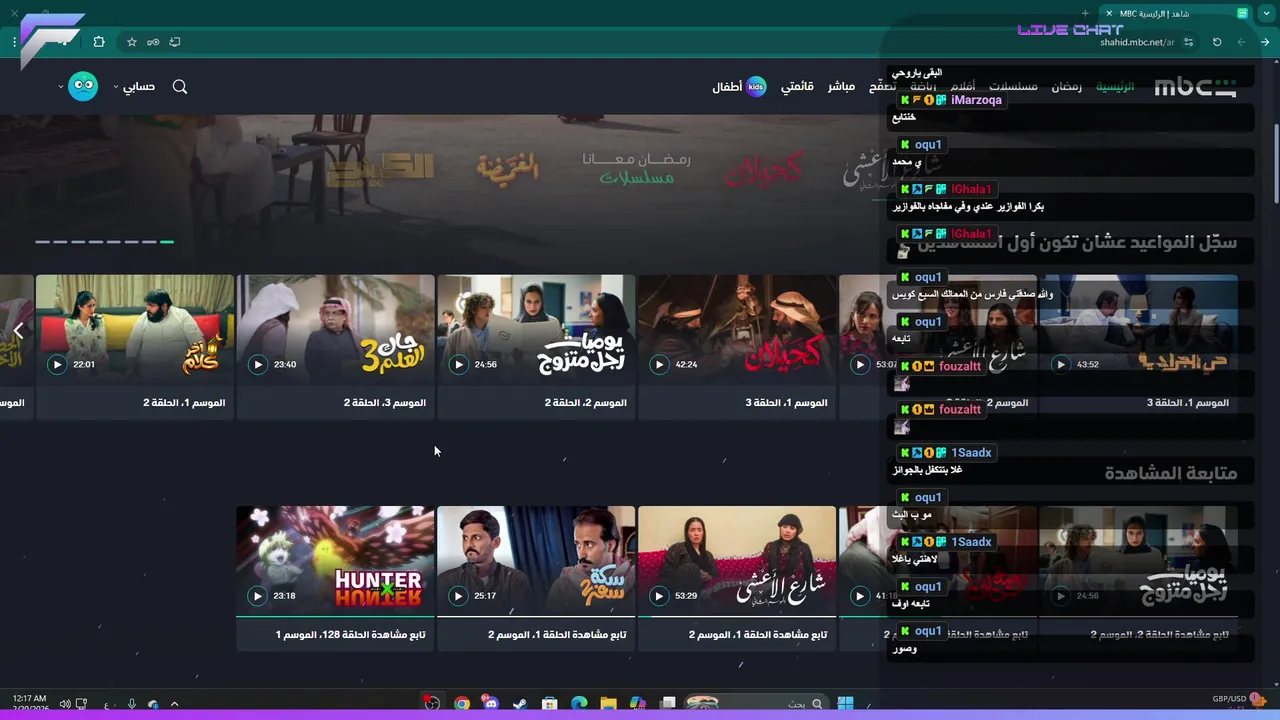The image size is (1280, 720).
Task: Open تابع مشاهدة الحلقة 128، الموسم 1
Action: (x=350, y=635)
